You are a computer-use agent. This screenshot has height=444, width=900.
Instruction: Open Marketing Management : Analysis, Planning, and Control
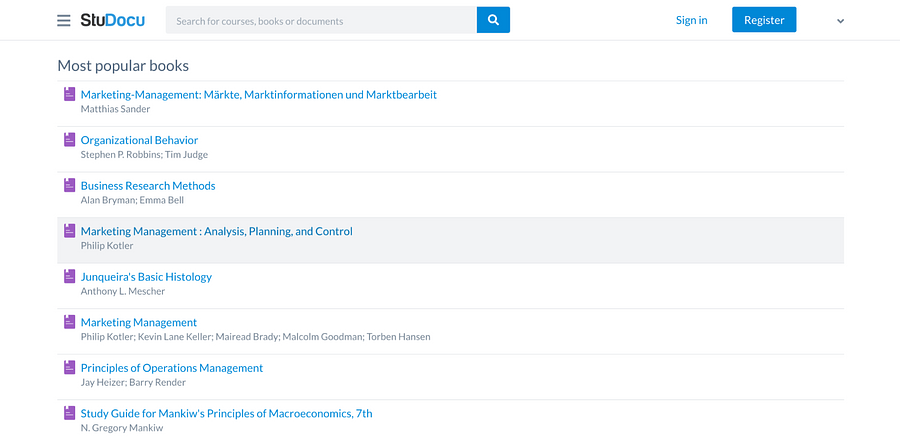(x=217, y=231)
